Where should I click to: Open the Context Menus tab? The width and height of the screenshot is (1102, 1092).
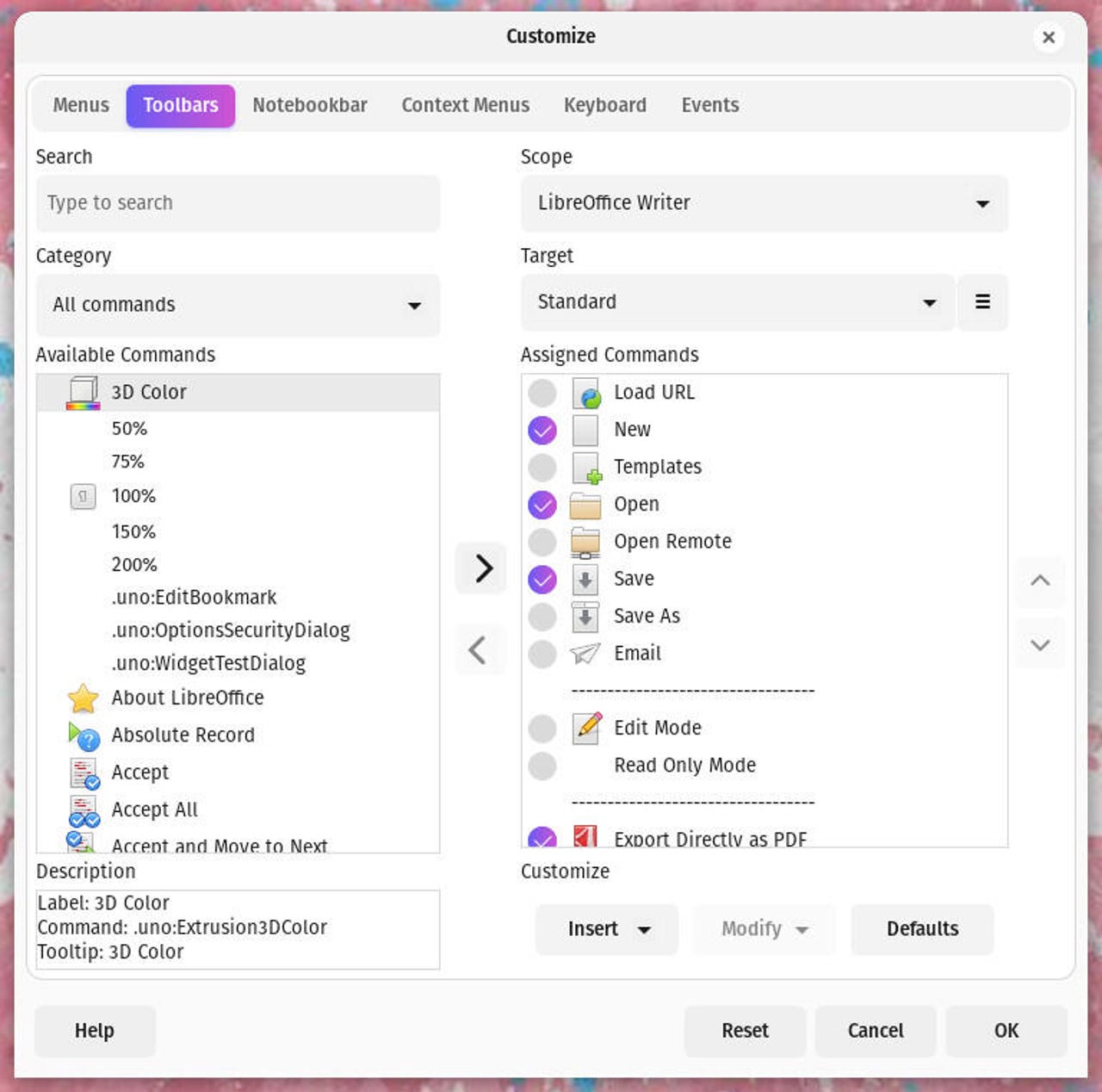pos(466,105)
